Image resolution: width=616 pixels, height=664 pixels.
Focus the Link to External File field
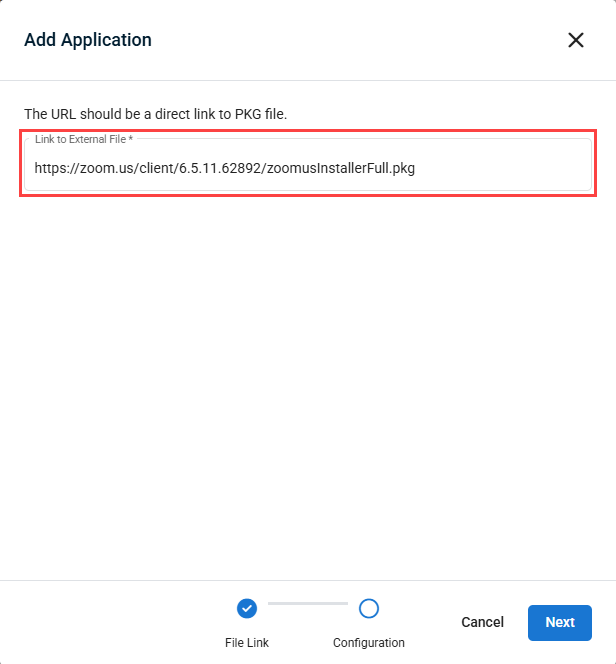[308, 165]
